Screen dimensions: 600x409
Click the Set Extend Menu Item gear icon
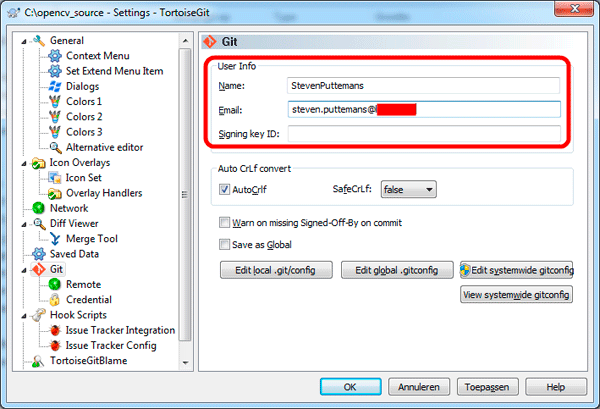click(x=55, y=71)
